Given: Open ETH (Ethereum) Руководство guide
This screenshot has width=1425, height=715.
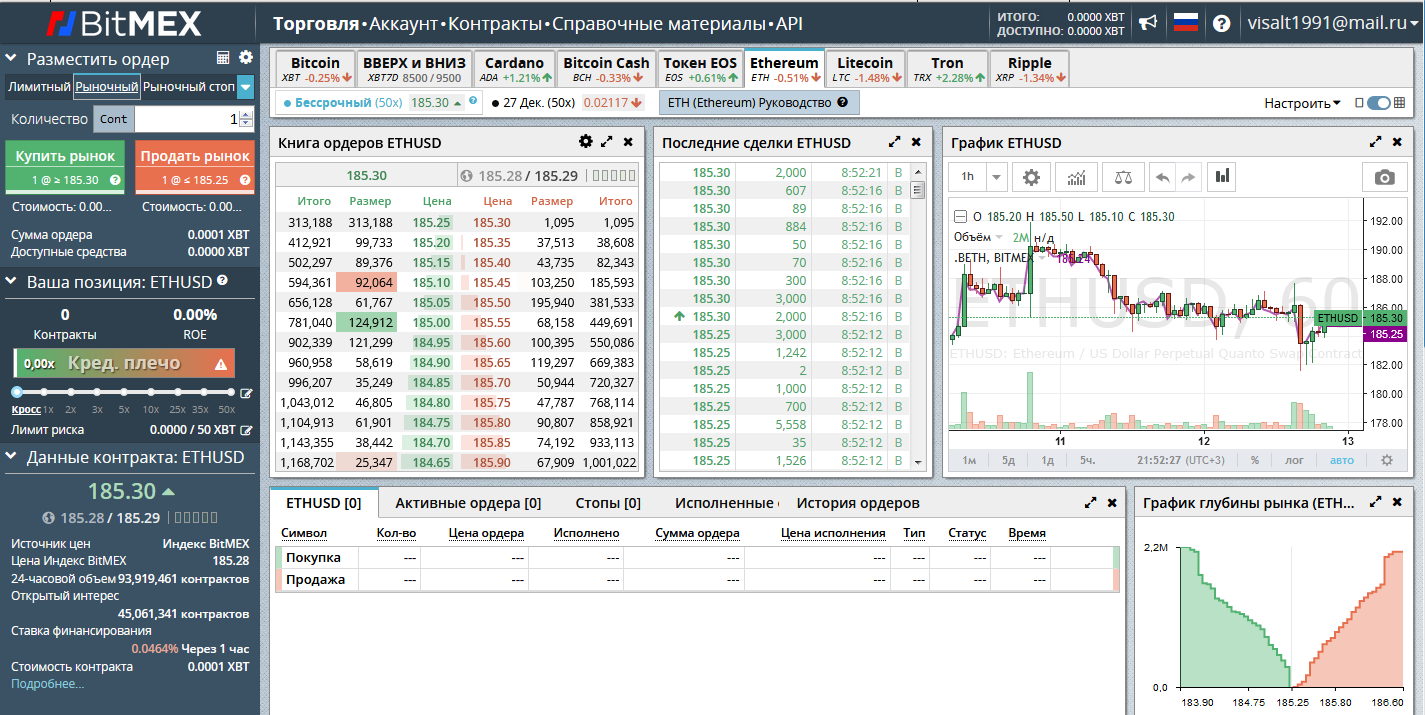Looking at the screenshot, I should click(759, 102).
